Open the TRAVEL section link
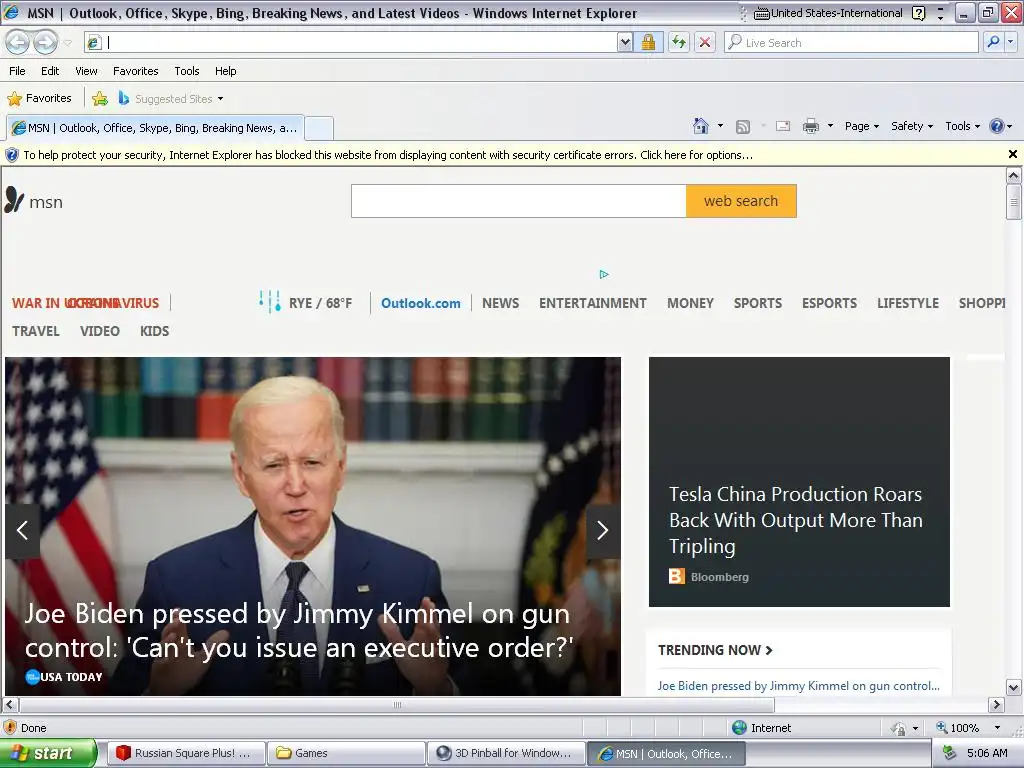This screenshot has height=768, width=1024. pyautogui.click(x=36, y=331)
